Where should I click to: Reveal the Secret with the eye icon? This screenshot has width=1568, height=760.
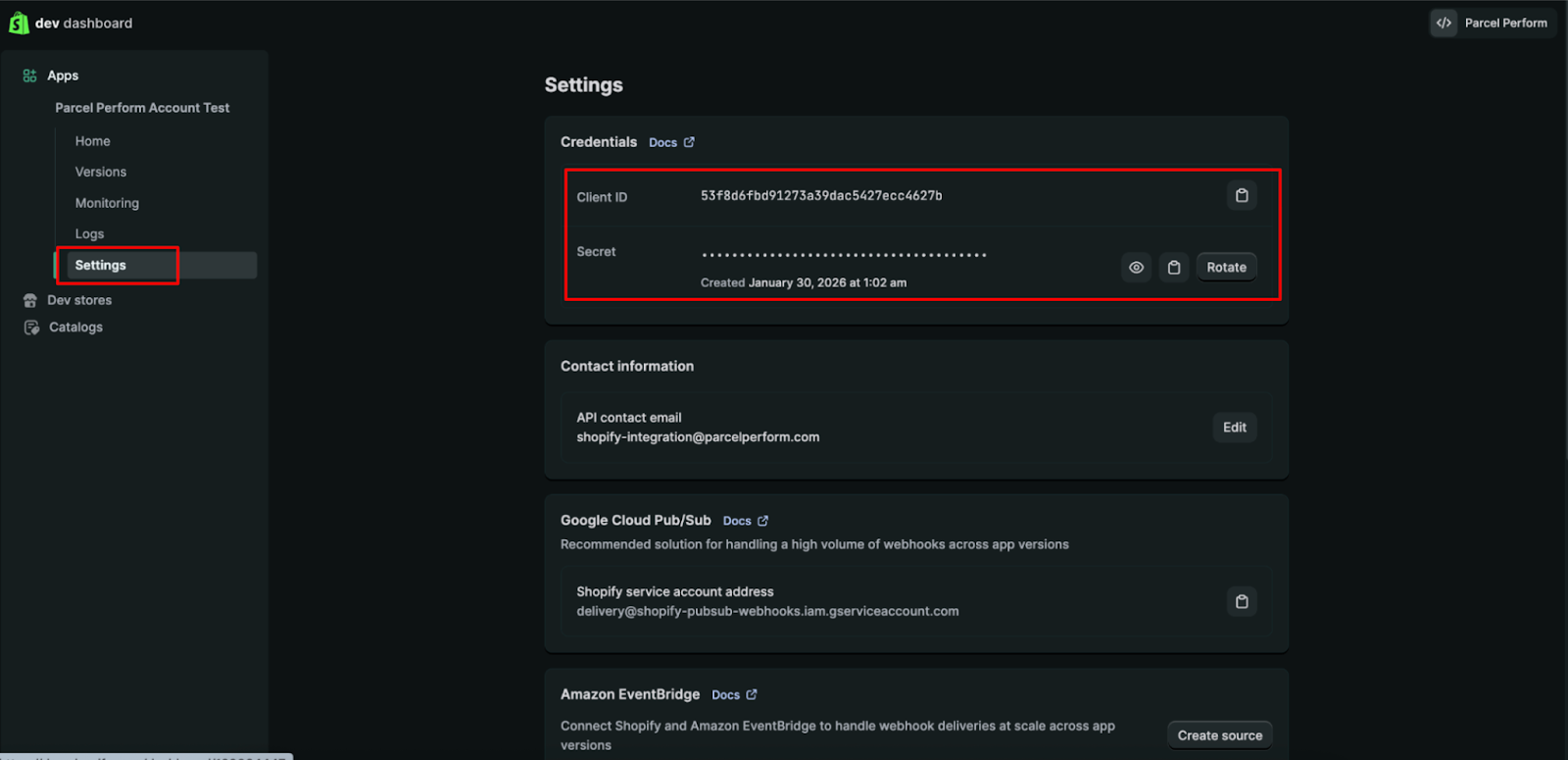pyautogui.click(x=1136, y=267)
